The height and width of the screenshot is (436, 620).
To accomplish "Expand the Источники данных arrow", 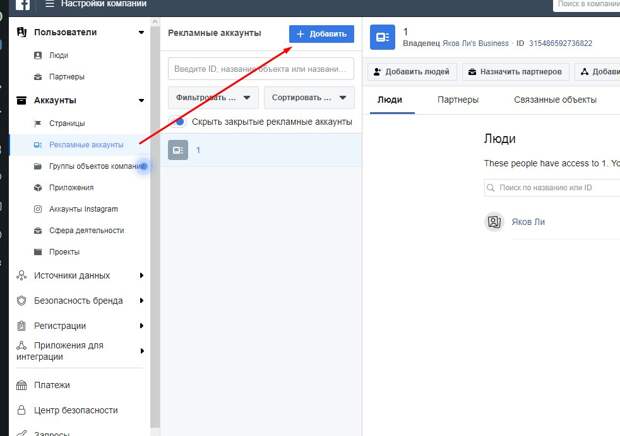I will [x=141, y=276].
